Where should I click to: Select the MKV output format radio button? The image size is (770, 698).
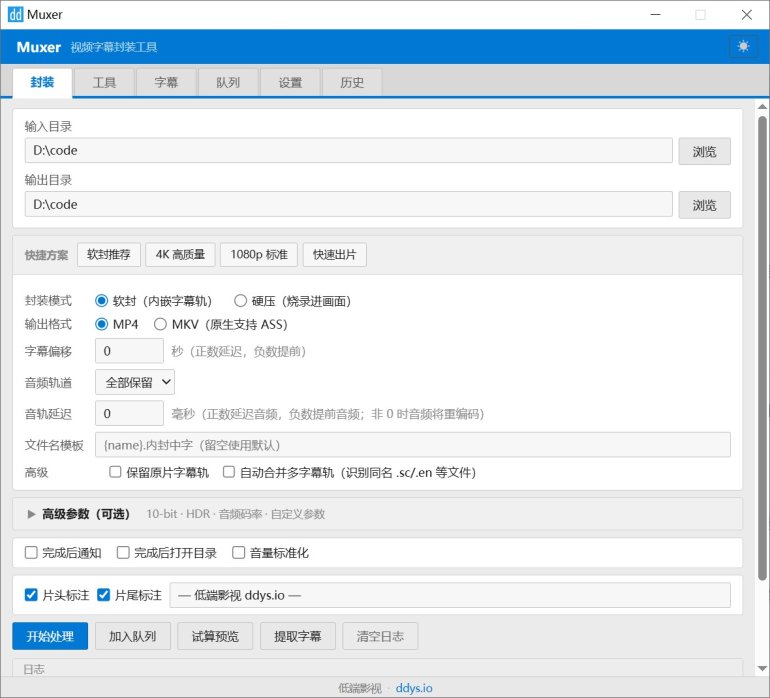pyautogui.click(x=160, y=324)
